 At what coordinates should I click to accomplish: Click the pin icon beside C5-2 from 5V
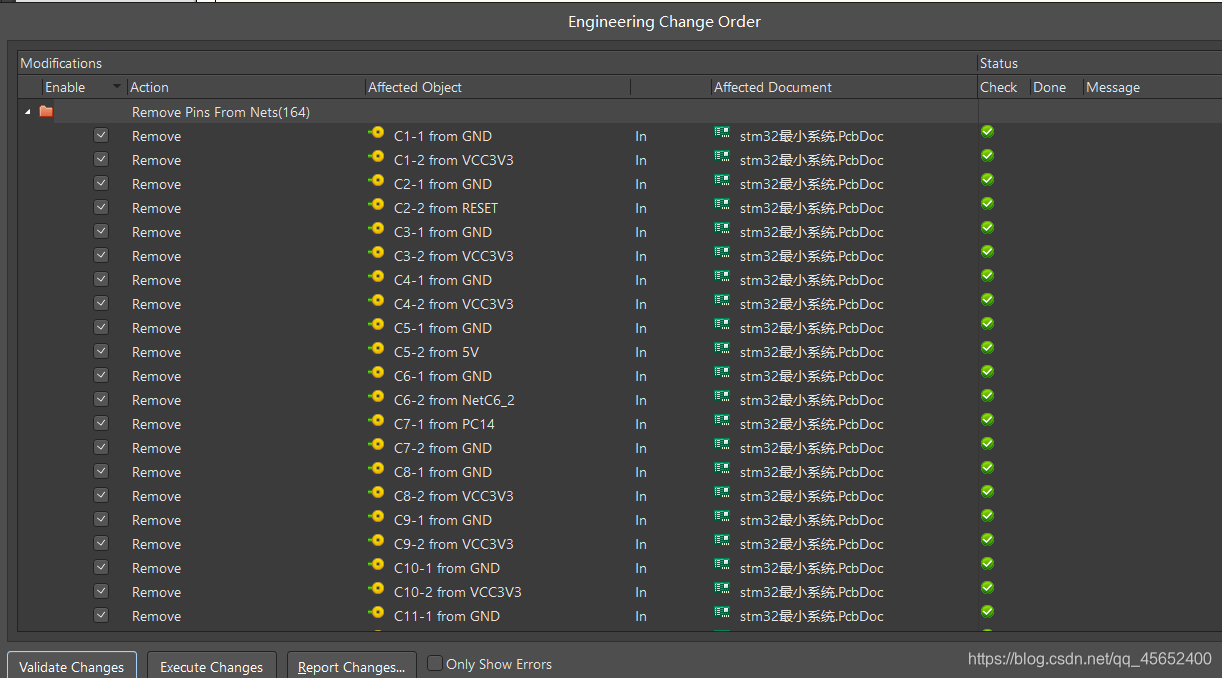(376, 351)
